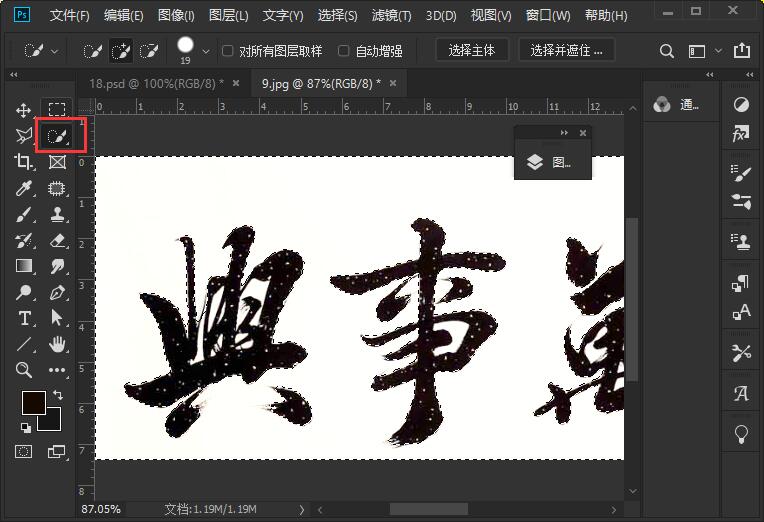The width and height of the screenshot is (764, 522).
Task: Close the 9.jpg document tab
Action: (393, 83)
